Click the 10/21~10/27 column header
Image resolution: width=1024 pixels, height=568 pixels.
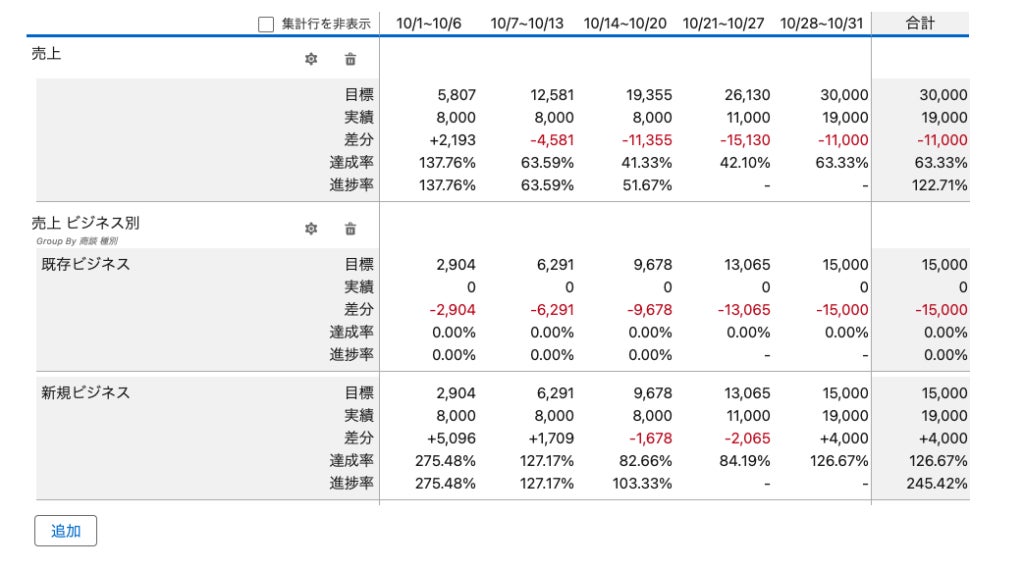[x=724, y=23]
